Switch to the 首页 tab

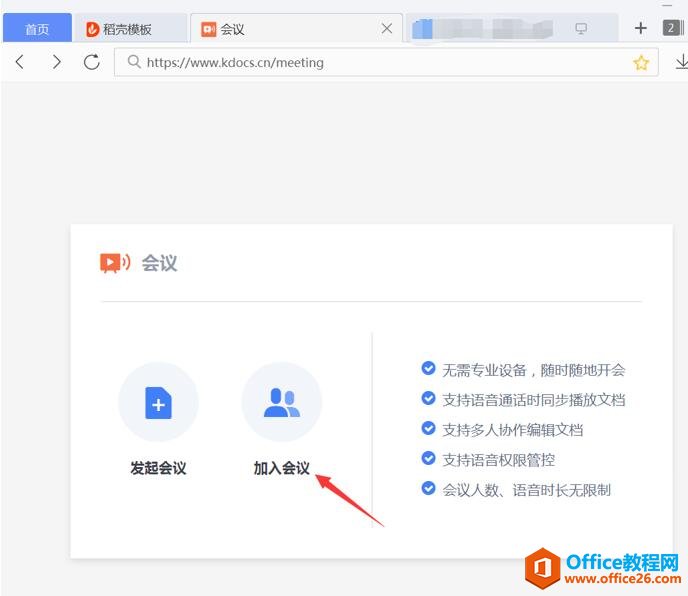pyautogui.click(x=37, y=29)
